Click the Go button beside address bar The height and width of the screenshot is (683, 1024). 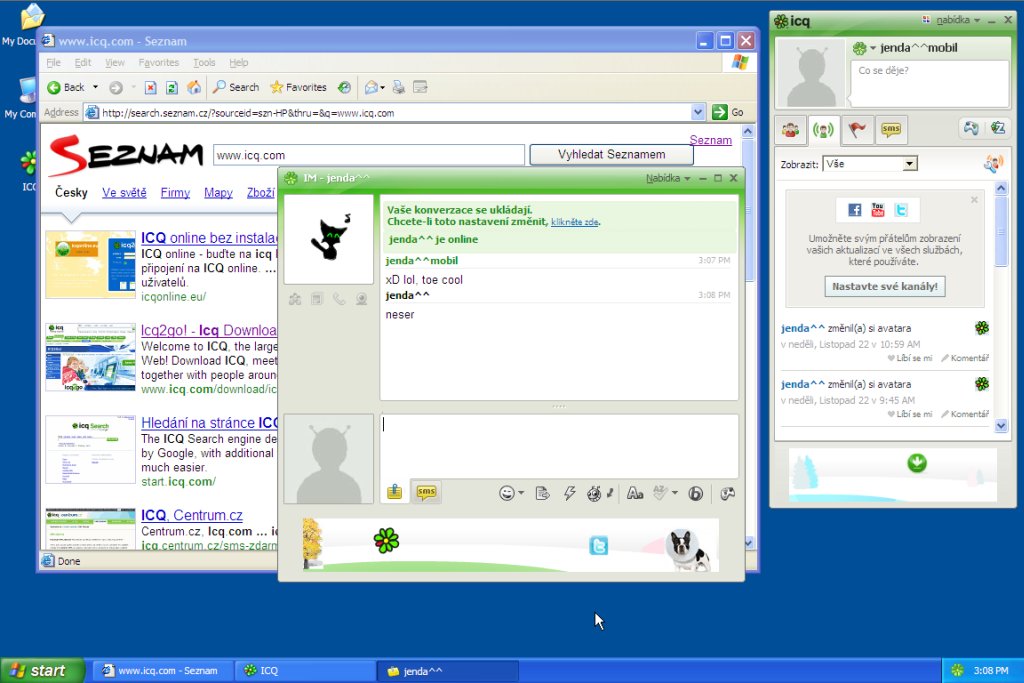(728, 112)
